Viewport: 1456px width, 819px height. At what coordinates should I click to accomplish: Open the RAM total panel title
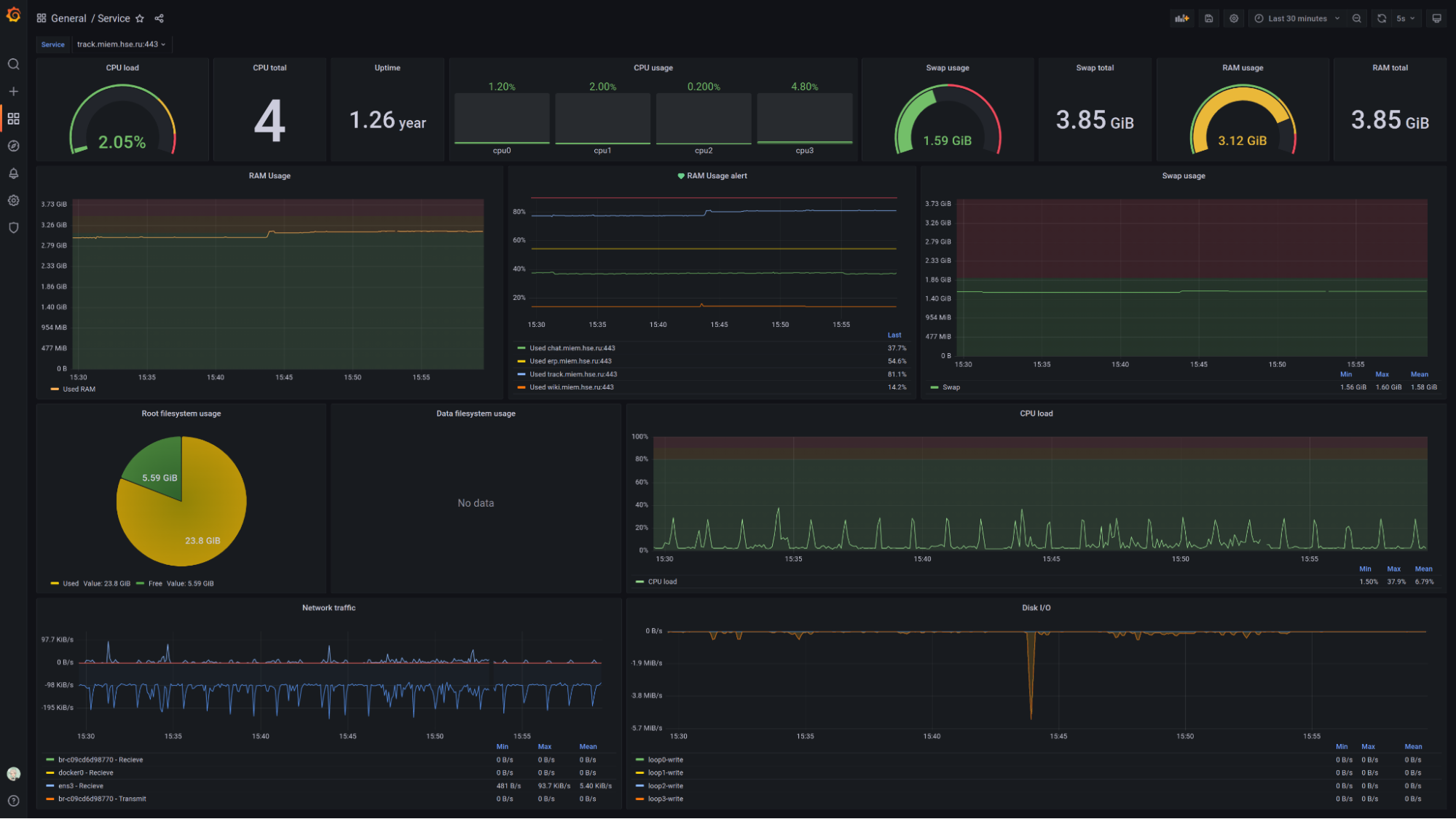pyautogui.click(x=1390, y=68)
